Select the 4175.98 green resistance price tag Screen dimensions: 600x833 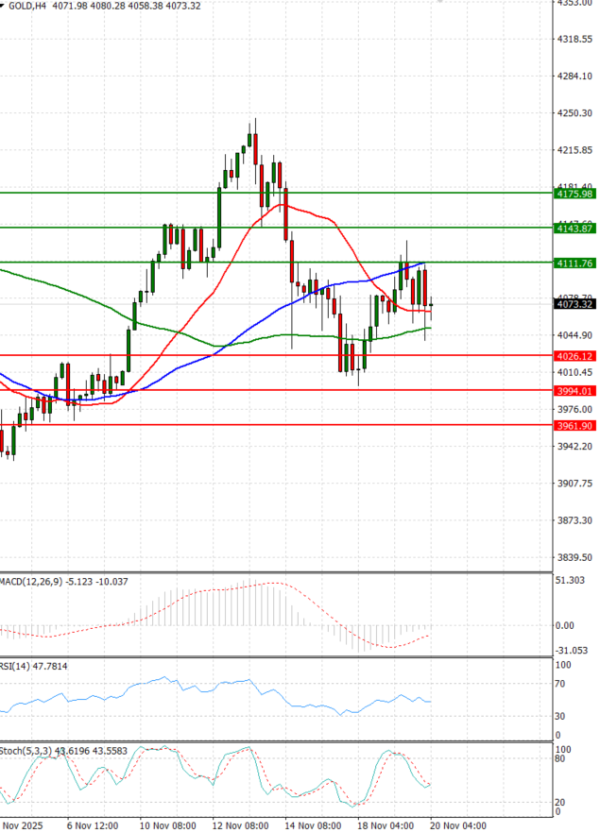575,194
